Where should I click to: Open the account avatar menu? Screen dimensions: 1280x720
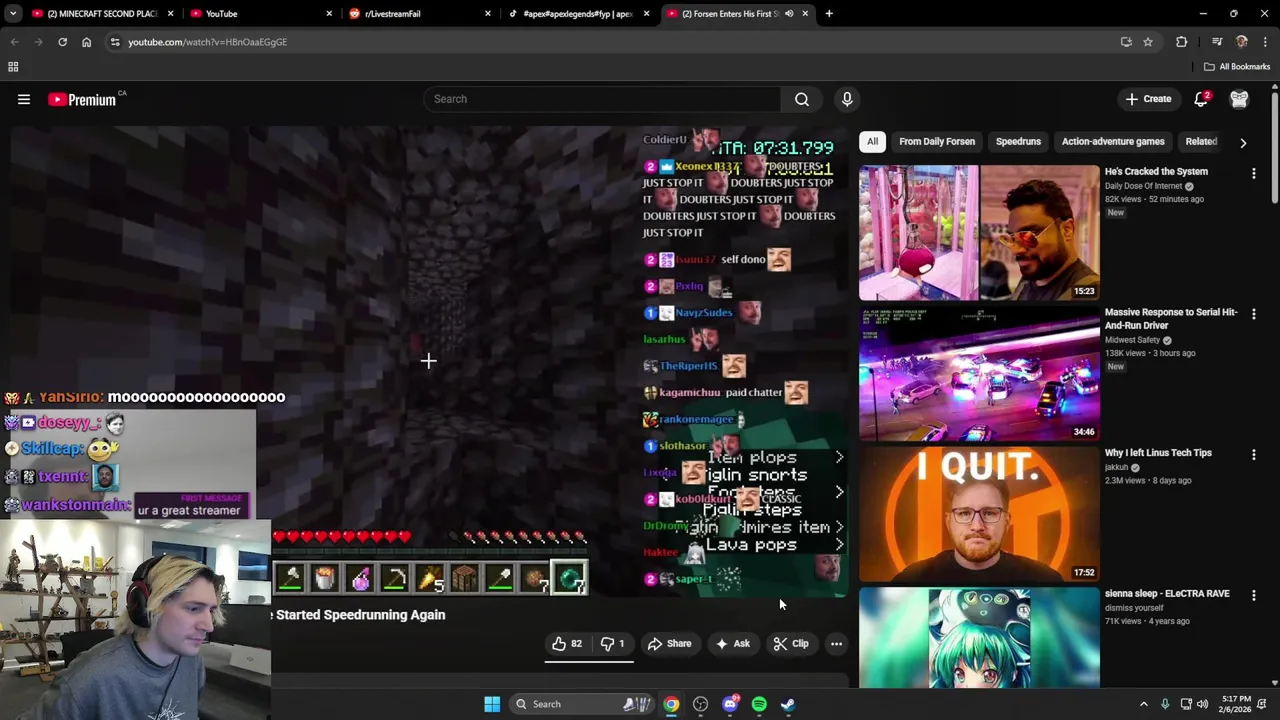(x=1239, y=99)
